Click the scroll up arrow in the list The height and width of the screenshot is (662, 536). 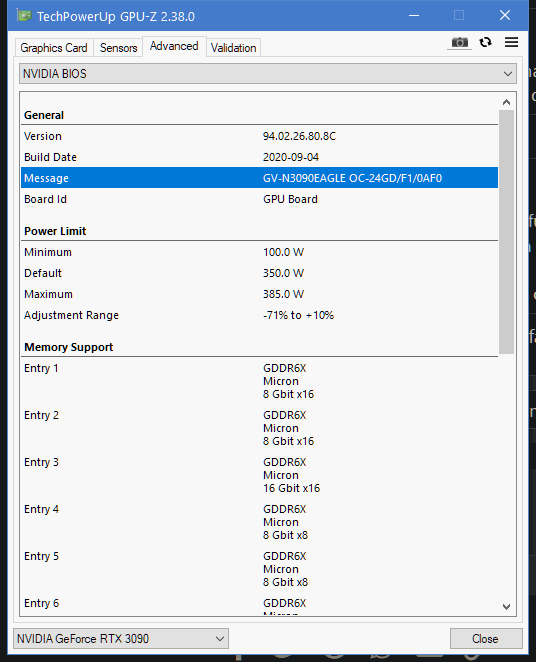click(x=506, y=102)
